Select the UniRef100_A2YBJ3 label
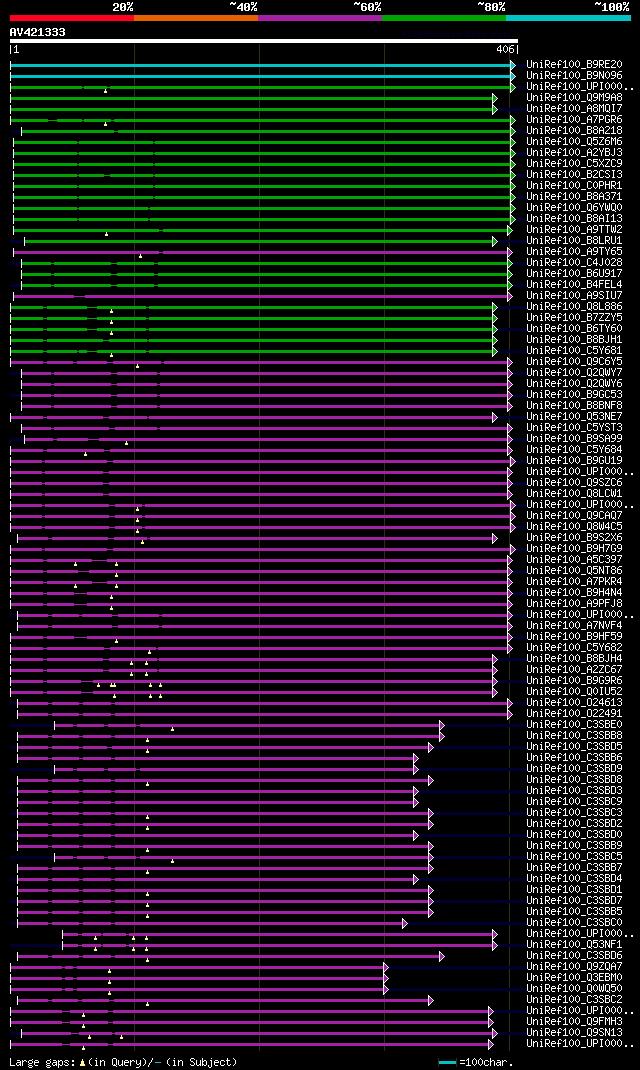 (x=574, y=153)
